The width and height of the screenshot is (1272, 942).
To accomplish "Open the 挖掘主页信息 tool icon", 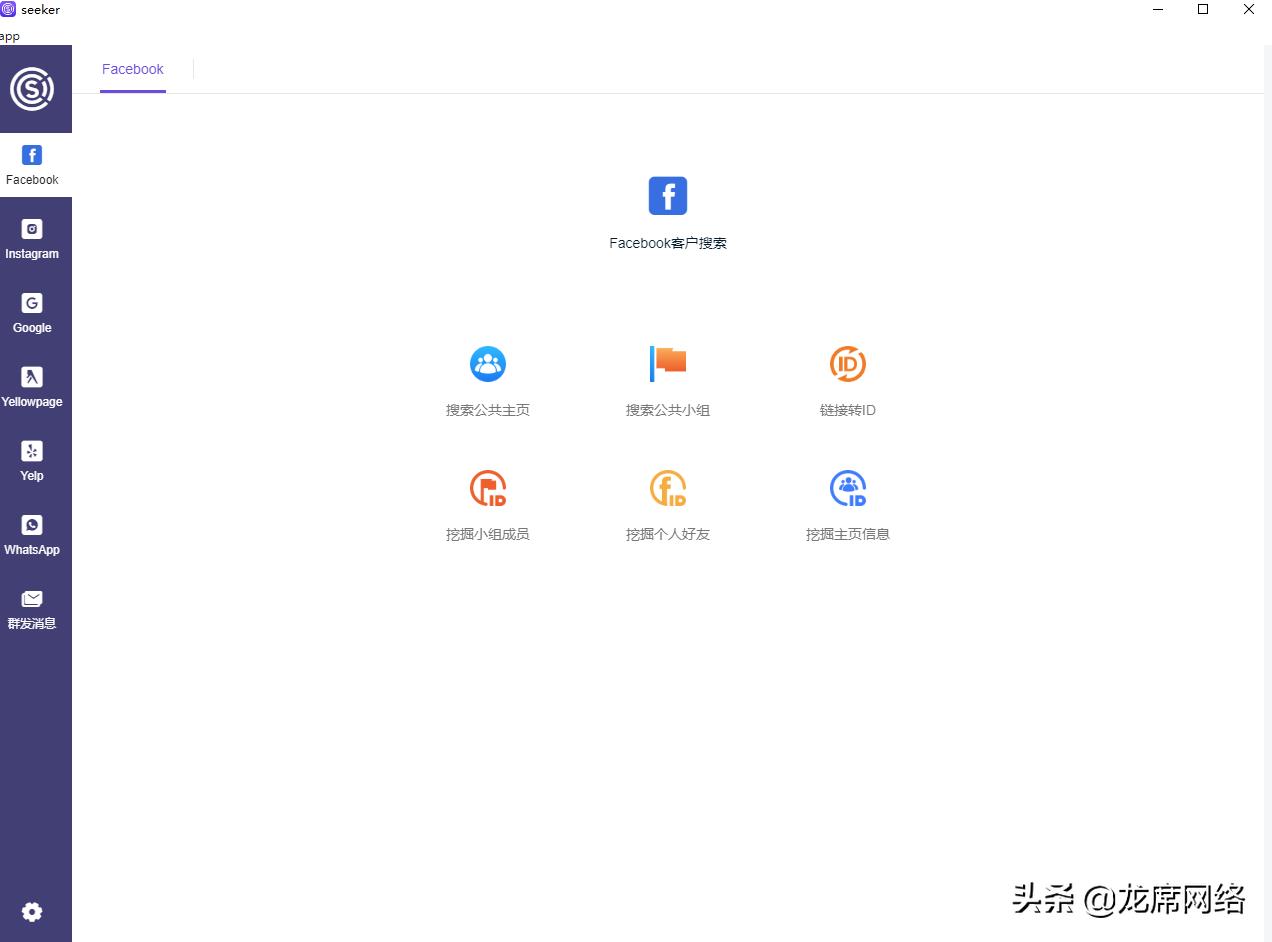I will coord(848,488).
